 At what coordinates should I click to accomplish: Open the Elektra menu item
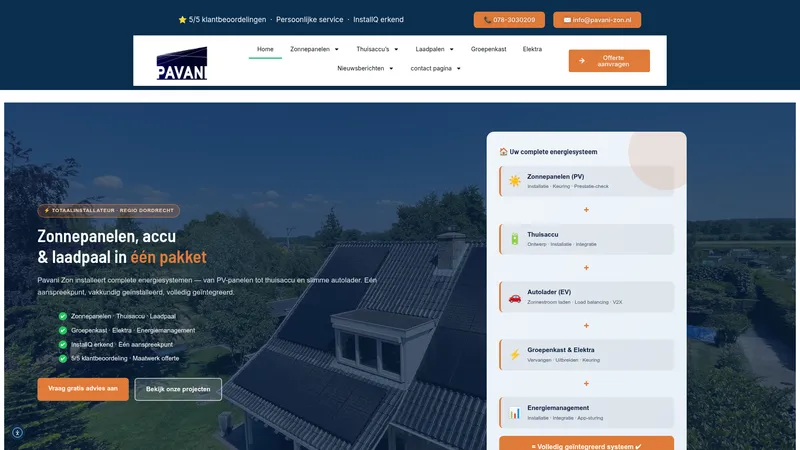(x=532, y=49)
